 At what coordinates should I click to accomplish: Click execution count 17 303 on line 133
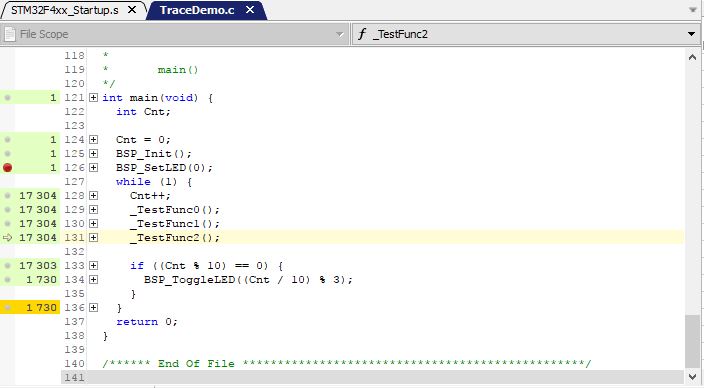pyautogui.click(x=38, y=265)
